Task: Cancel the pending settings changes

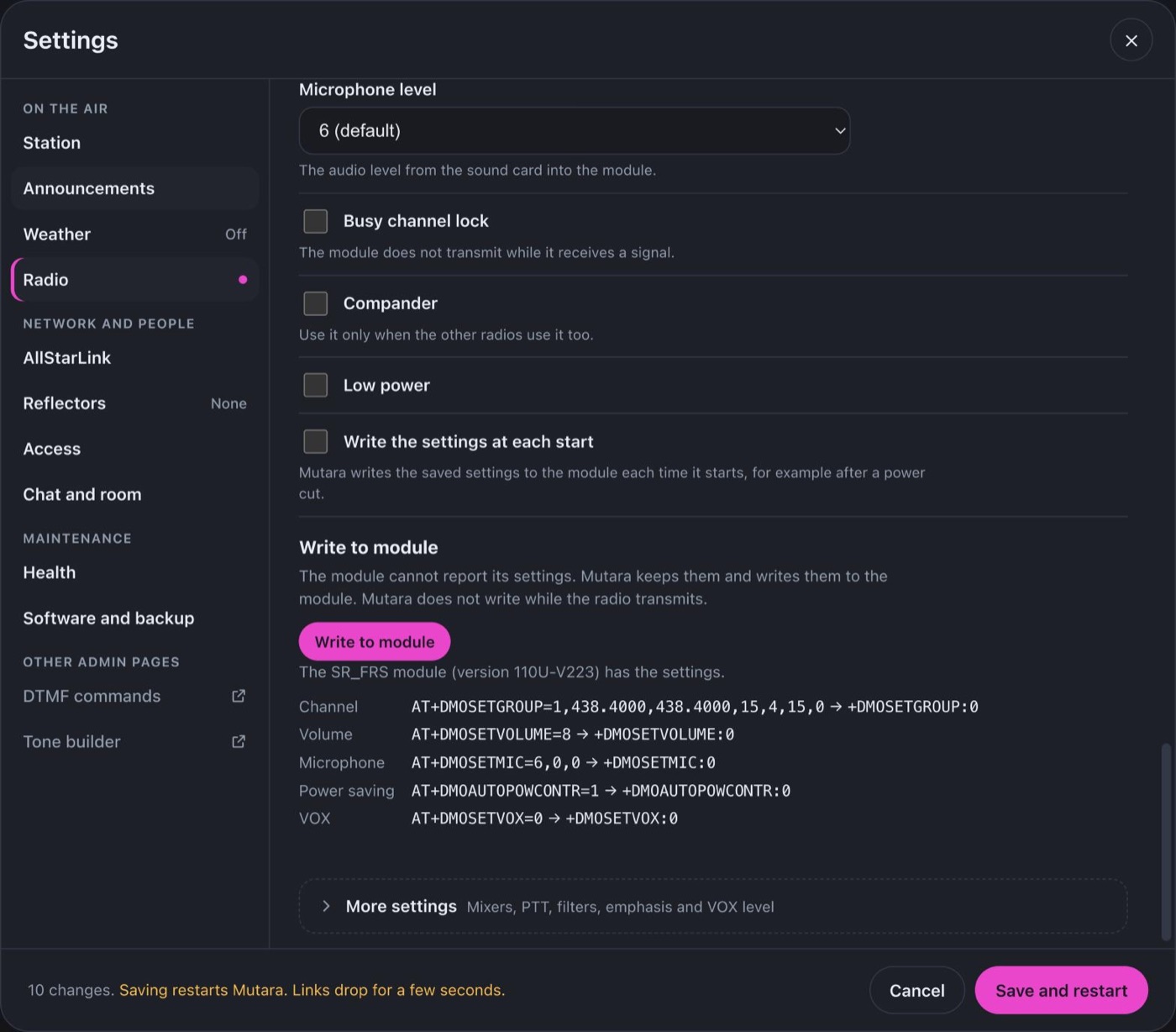Action: (916, 990)
